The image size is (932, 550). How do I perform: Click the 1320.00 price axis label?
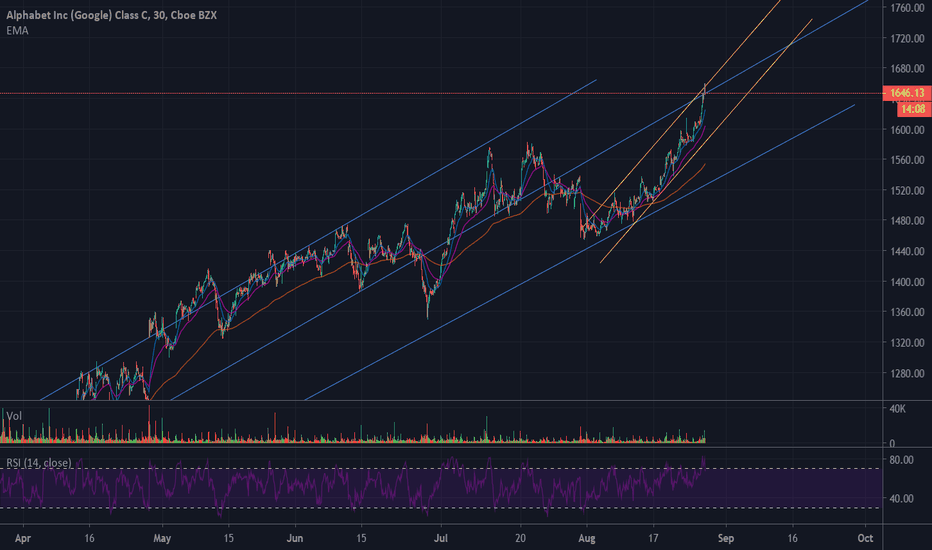pyautogui.click(x=907, y=343)
